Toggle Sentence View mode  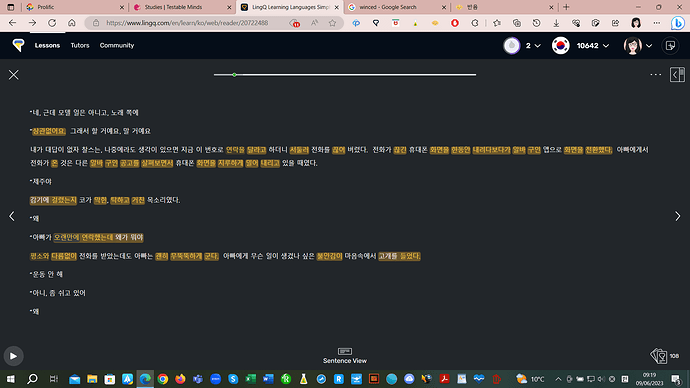345,356
